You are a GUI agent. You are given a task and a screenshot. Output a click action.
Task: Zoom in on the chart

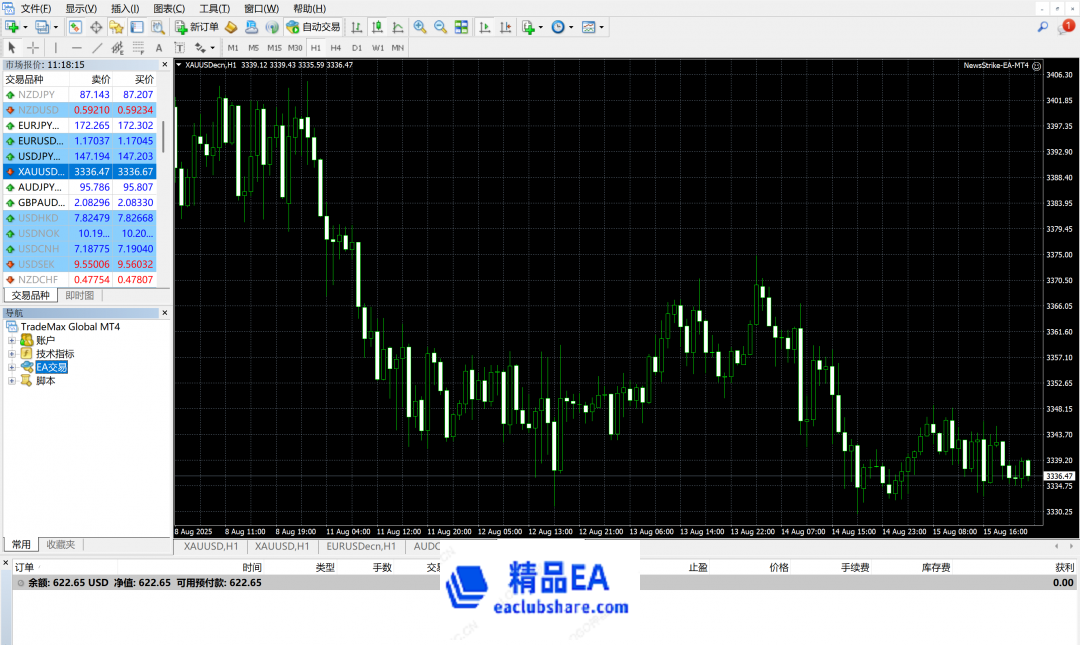tap(419, 27)
